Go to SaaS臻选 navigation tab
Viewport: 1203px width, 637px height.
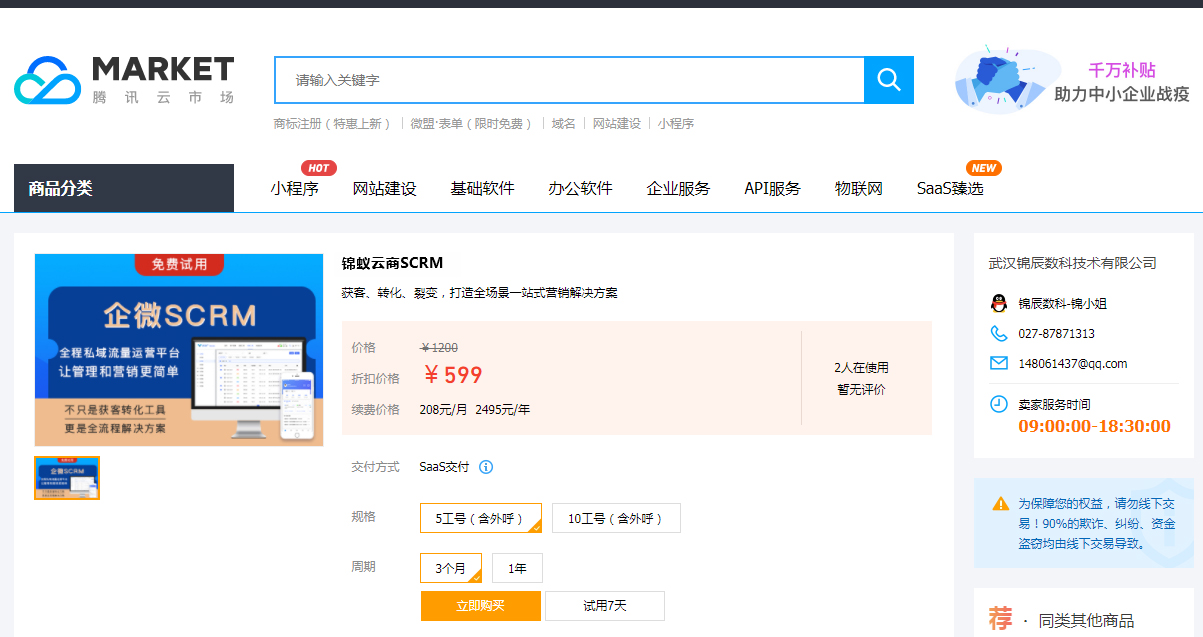[x=950, y=188]
